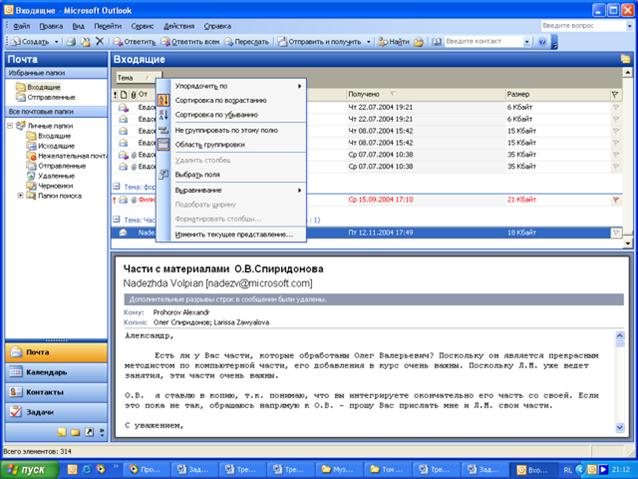Click the Move to Folder toolbar icon

[85, 42]
